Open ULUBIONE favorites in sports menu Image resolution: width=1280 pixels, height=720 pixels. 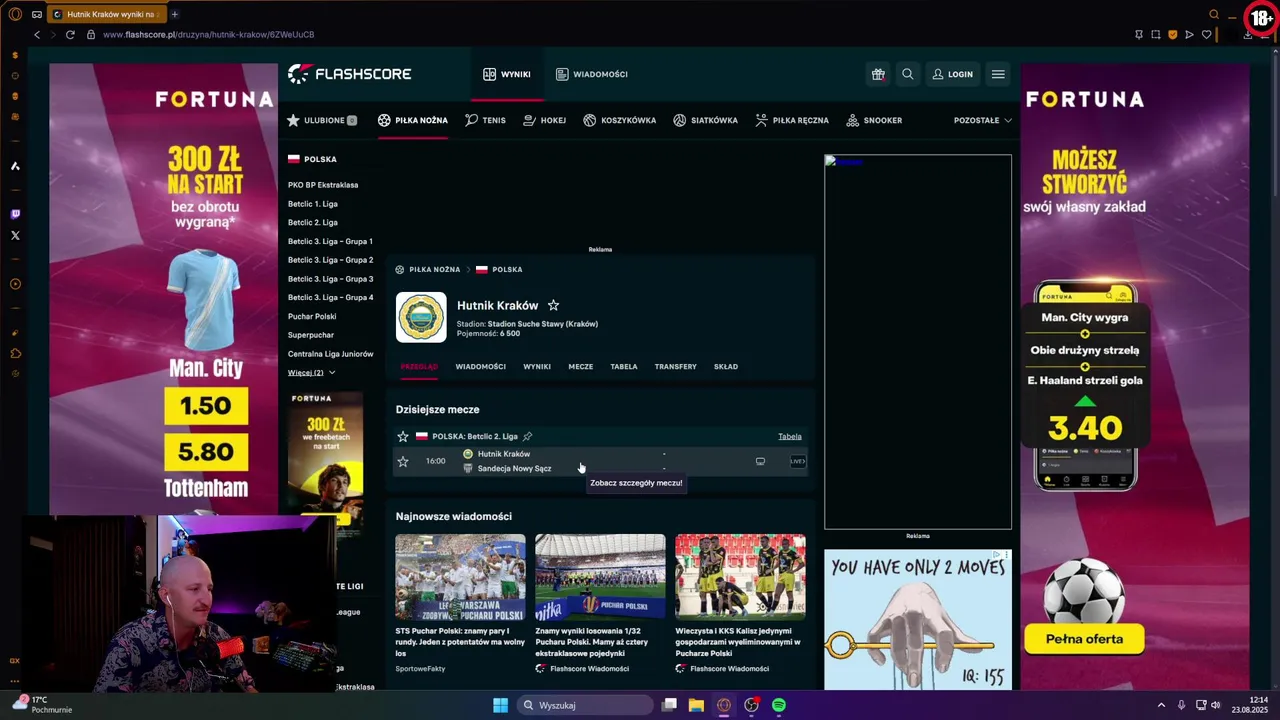pyautogui.click(x=322, y=120)
